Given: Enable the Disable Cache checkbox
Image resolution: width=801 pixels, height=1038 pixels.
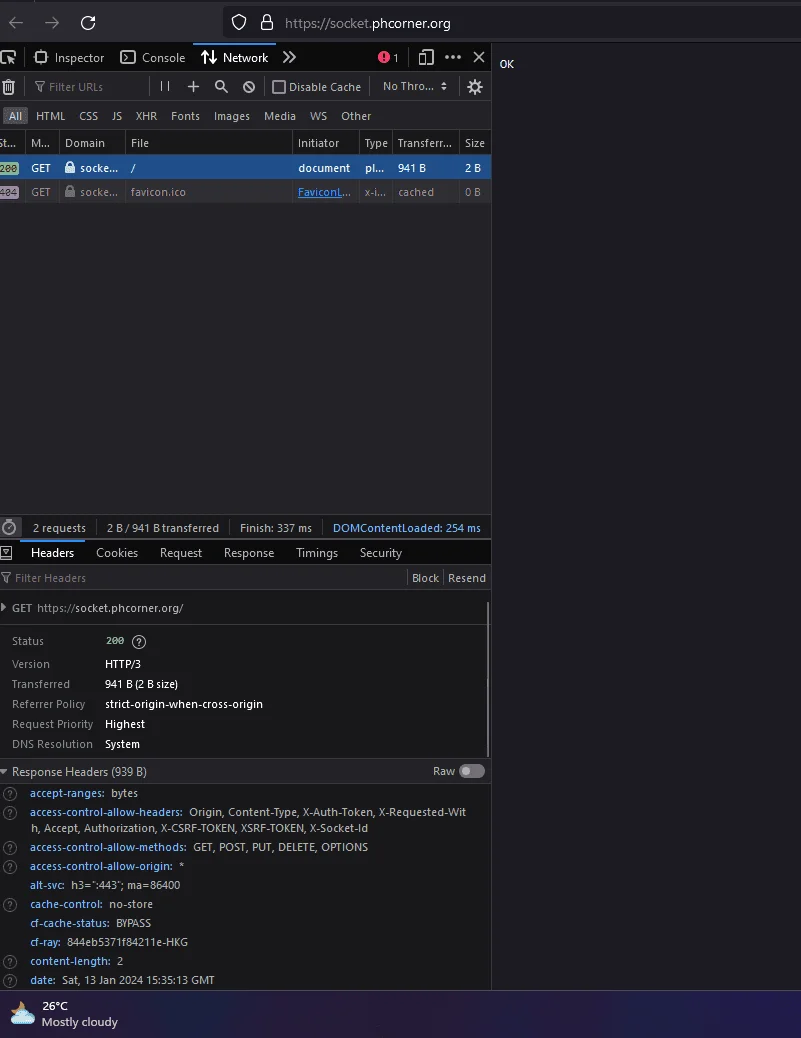Looking at the screenshot, I should click(279, 87).
